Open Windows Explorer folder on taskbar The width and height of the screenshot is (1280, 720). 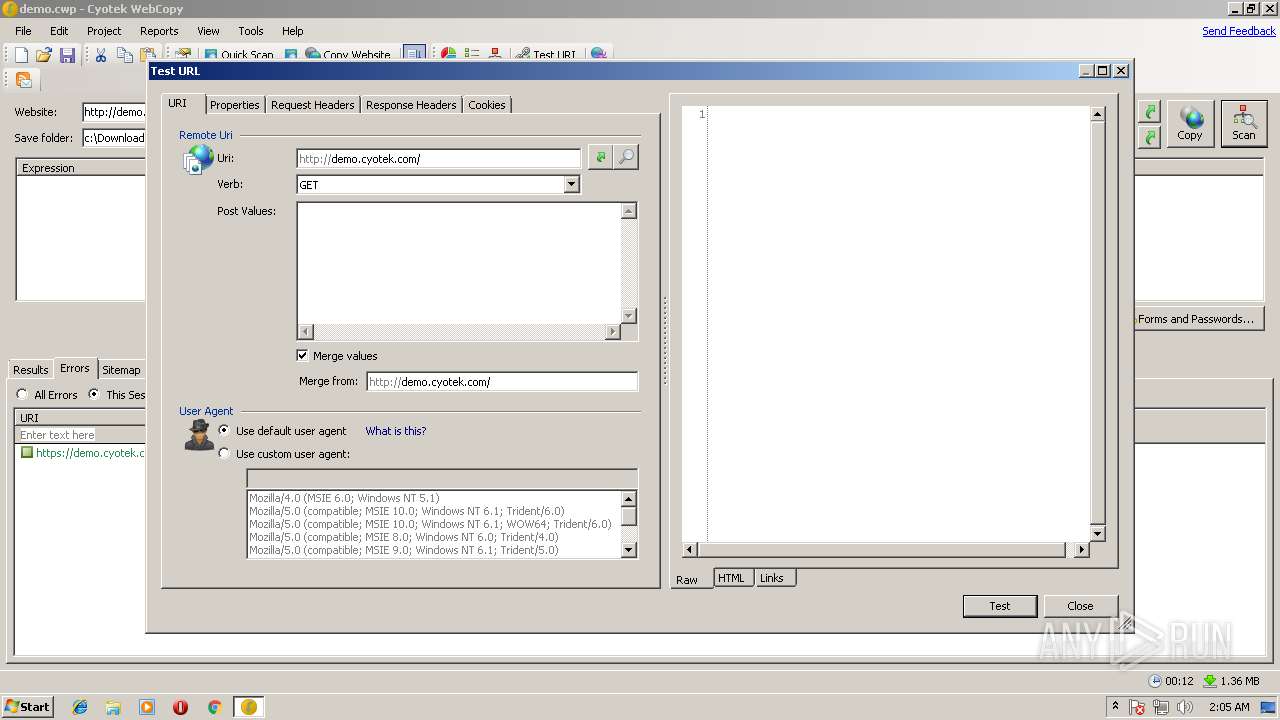pos(113,707)
